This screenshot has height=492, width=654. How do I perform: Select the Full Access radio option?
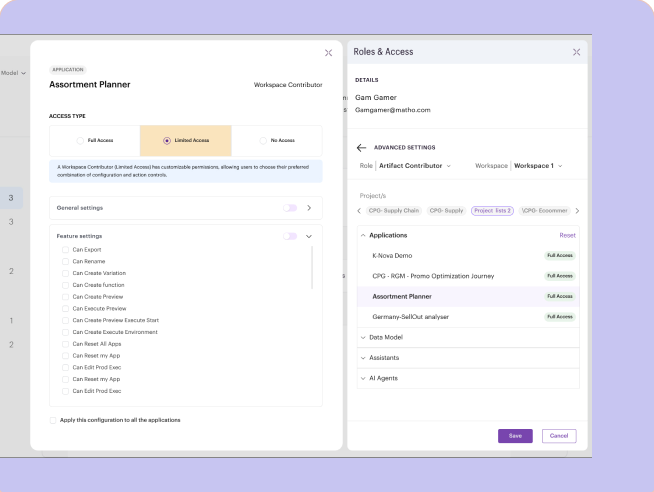pyautogui.click(x=80, y=141)
